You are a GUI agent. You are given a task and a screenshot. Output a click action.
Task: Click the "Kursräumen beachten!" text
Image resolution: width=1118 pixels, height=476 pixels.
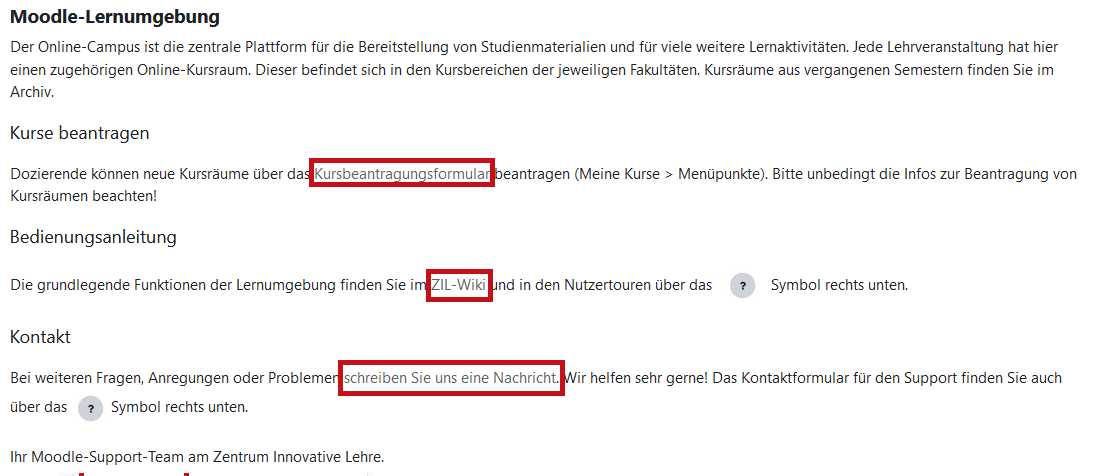[84, 196]
